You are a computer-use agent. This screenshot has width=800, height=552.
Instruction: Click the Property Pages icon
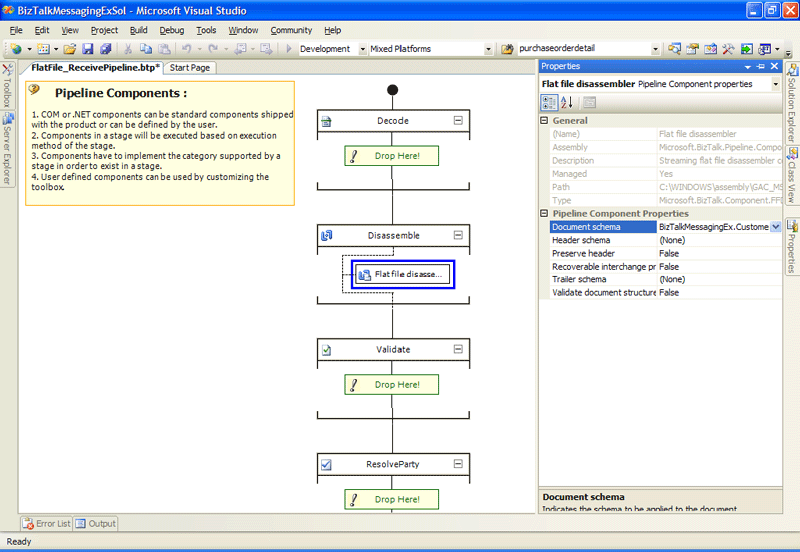[589, 103]
